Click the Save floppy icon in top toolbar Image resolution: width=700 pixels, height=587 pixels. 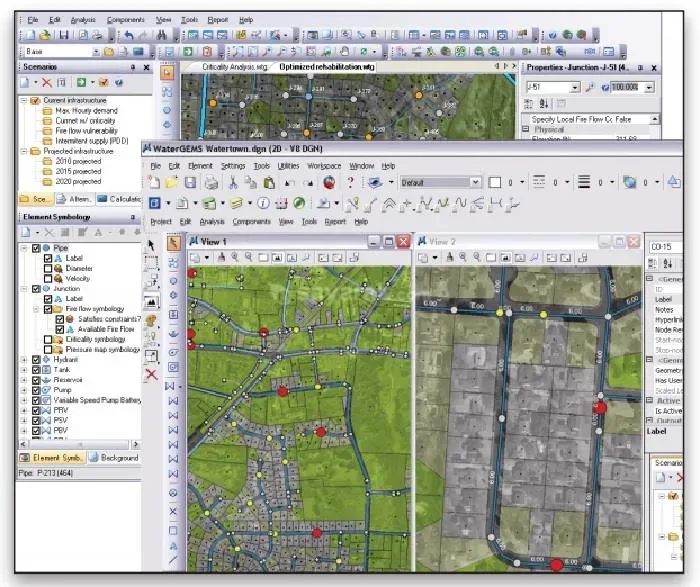[x=64, y=34]
